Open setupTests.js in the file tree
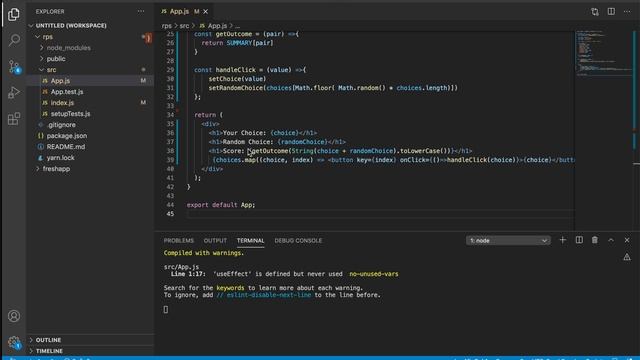 (71, 114)
